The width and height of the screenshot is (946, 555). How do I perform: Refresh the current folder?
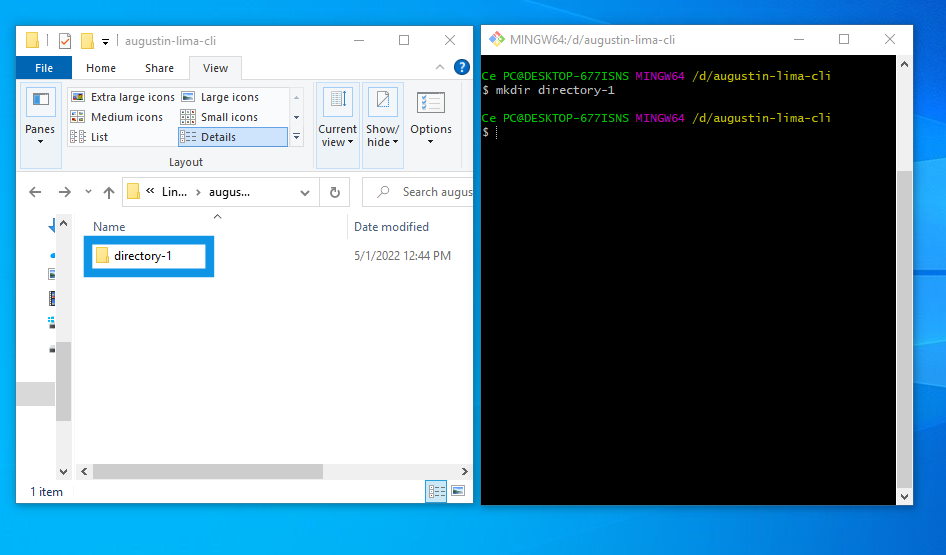pos(335,192)
